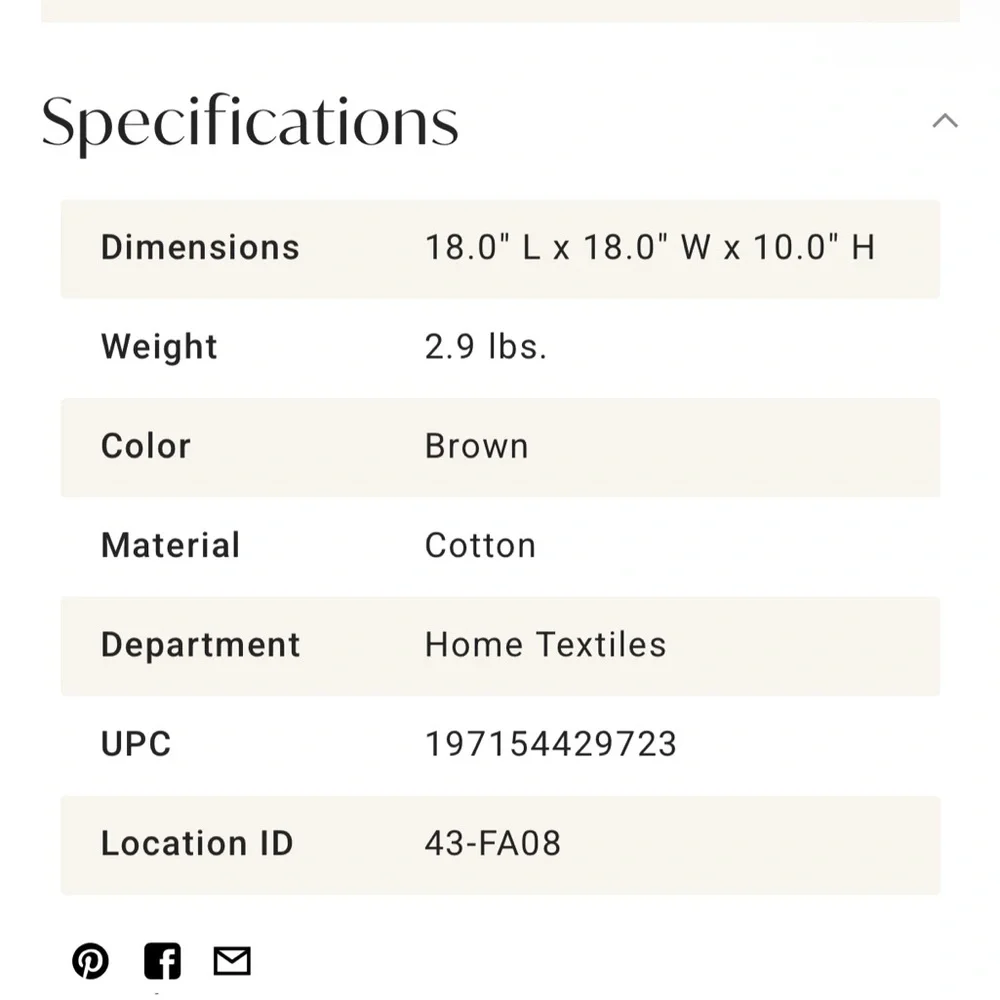The image size is (1000, 1000).
Task: Share product via email envelope icon
Action: coord(232,961)
